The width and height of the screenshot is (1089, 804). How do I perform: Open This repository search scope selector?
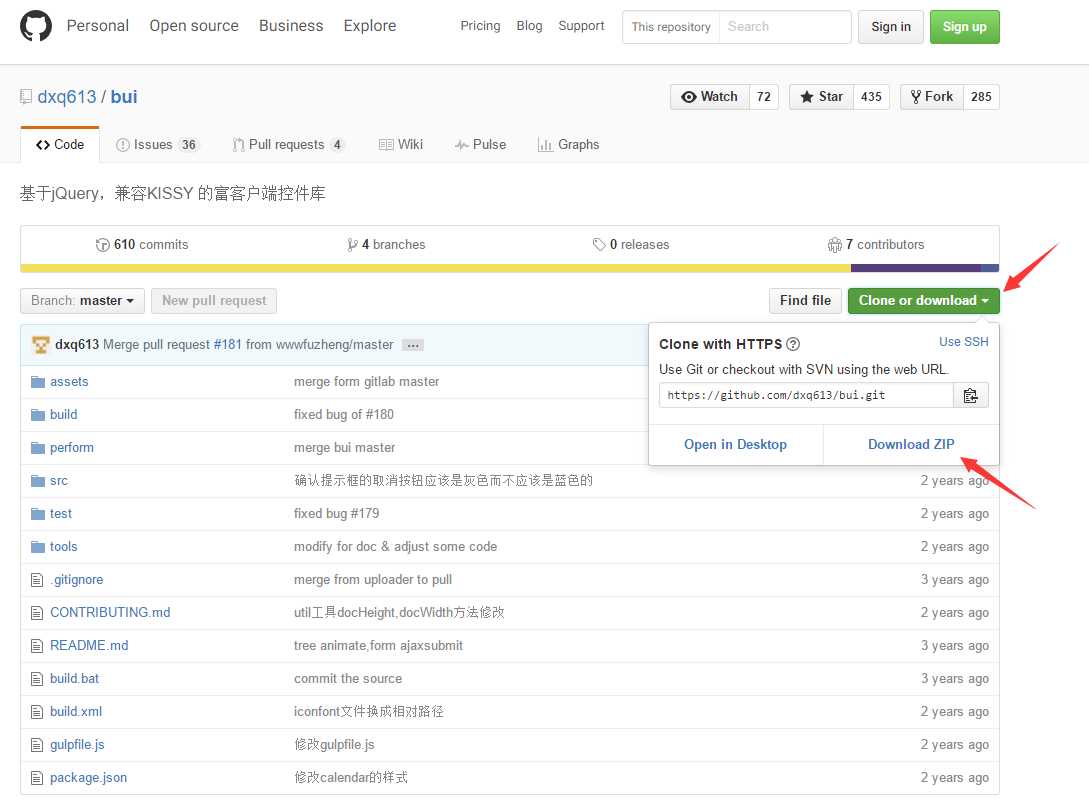point(671,27)
